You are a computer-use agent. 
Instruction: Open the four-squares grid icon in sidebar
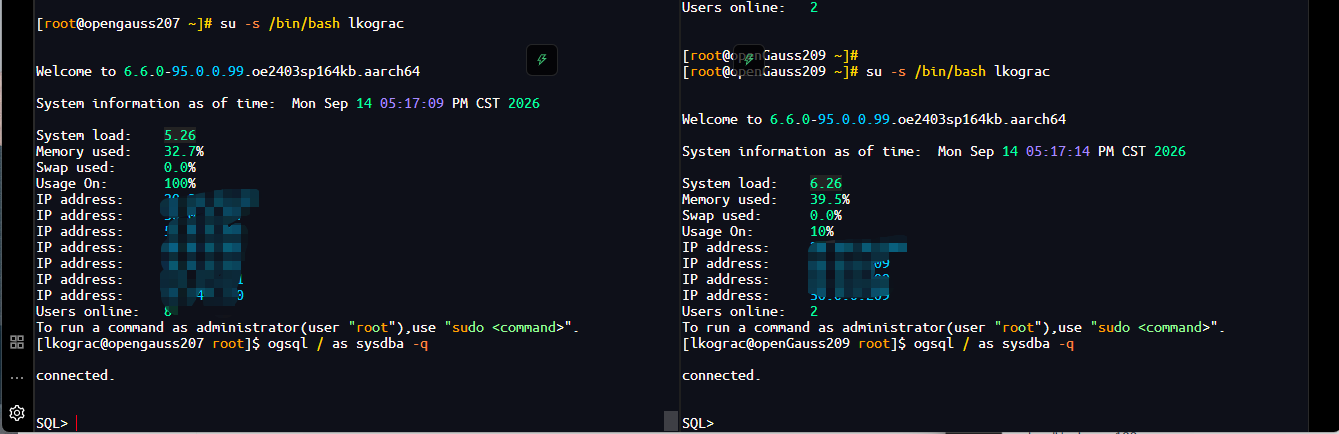point(16,342)
